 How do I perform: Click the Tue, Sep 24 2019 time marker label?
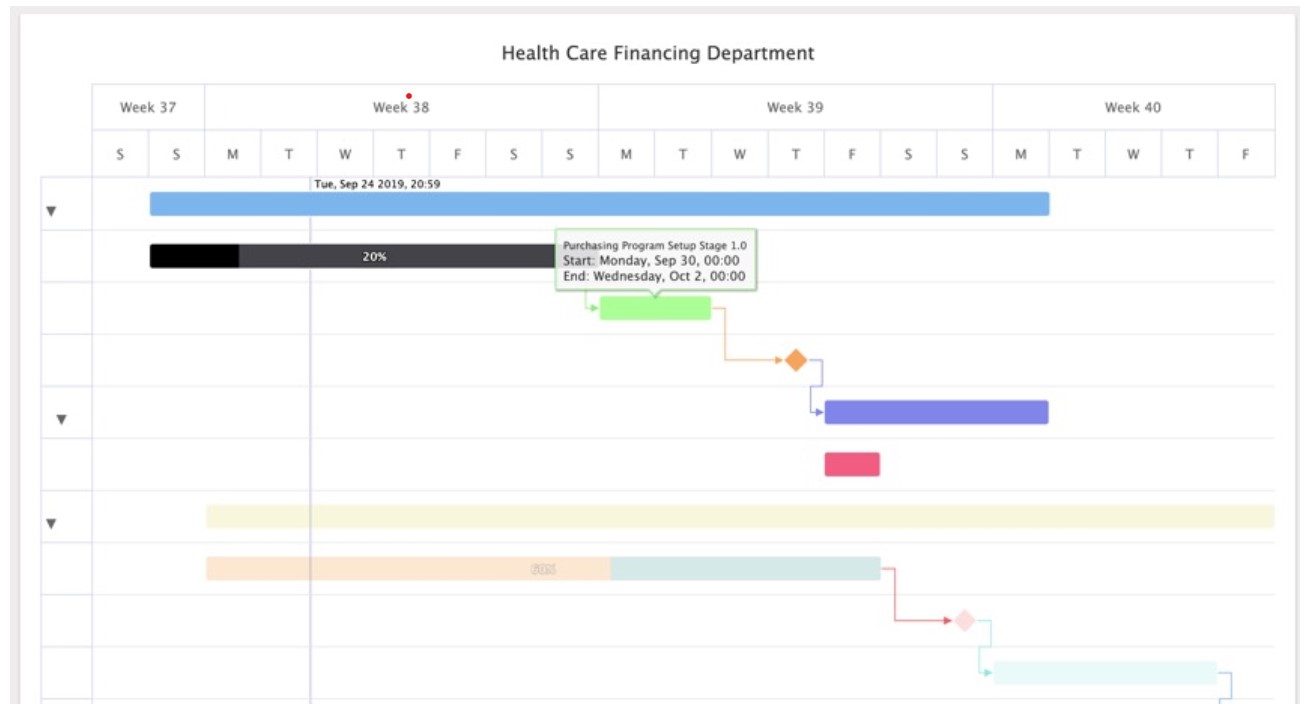[377, 184]
